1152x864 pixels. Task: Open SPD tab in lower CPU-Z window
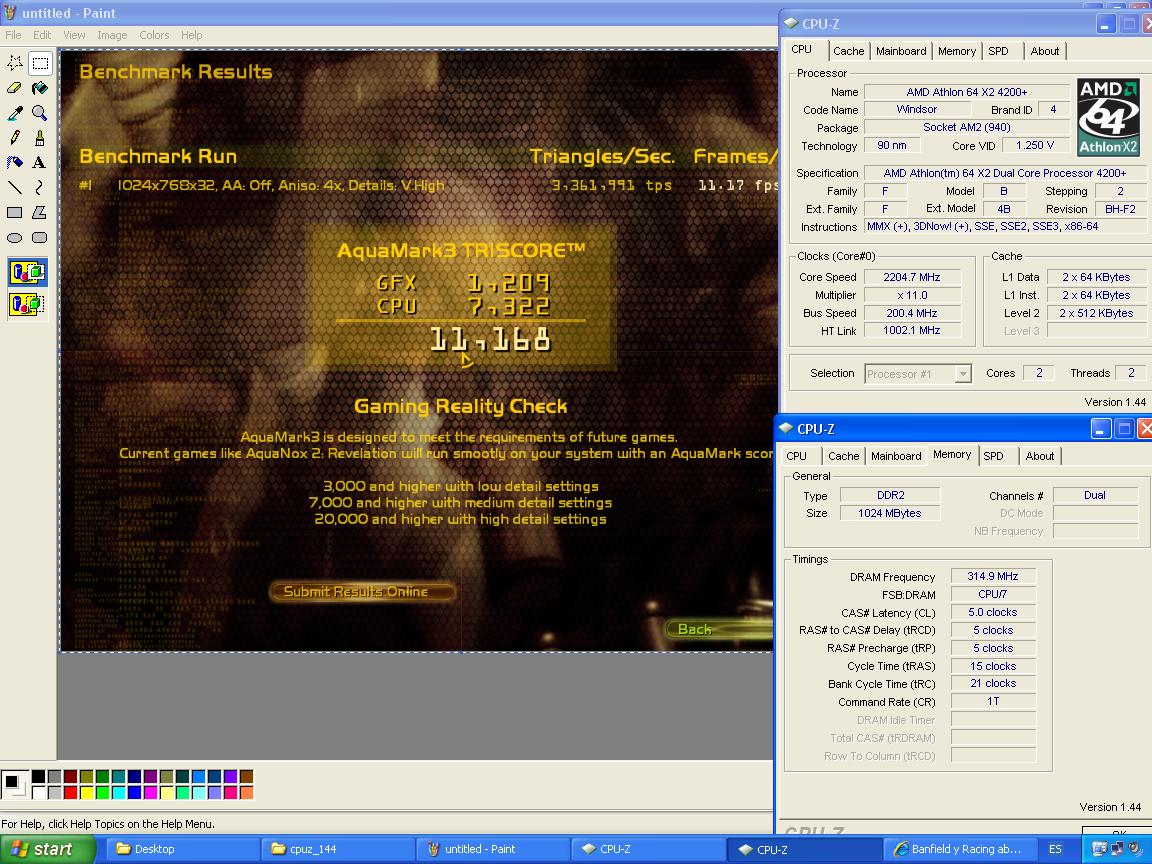pos(993,456)
